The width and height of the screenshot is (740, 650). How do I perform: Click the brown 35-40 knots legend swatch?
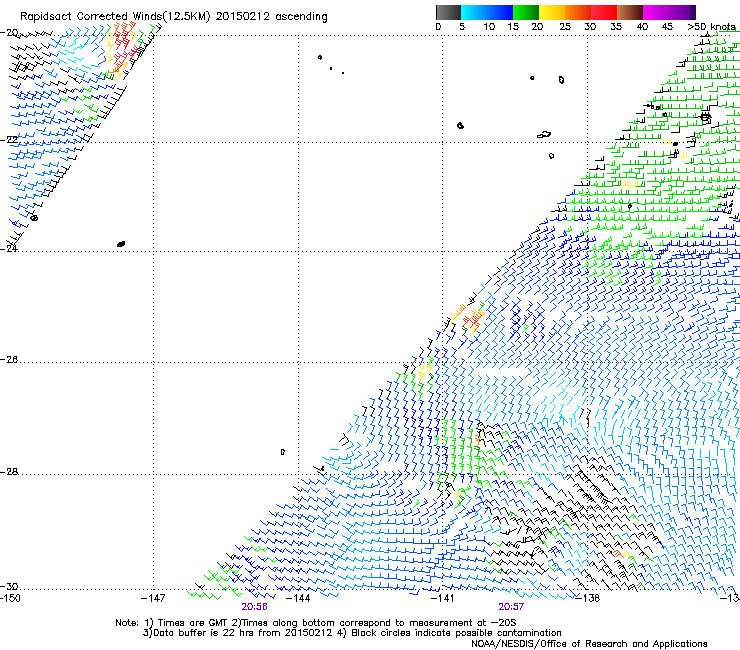tap(630, 12)
